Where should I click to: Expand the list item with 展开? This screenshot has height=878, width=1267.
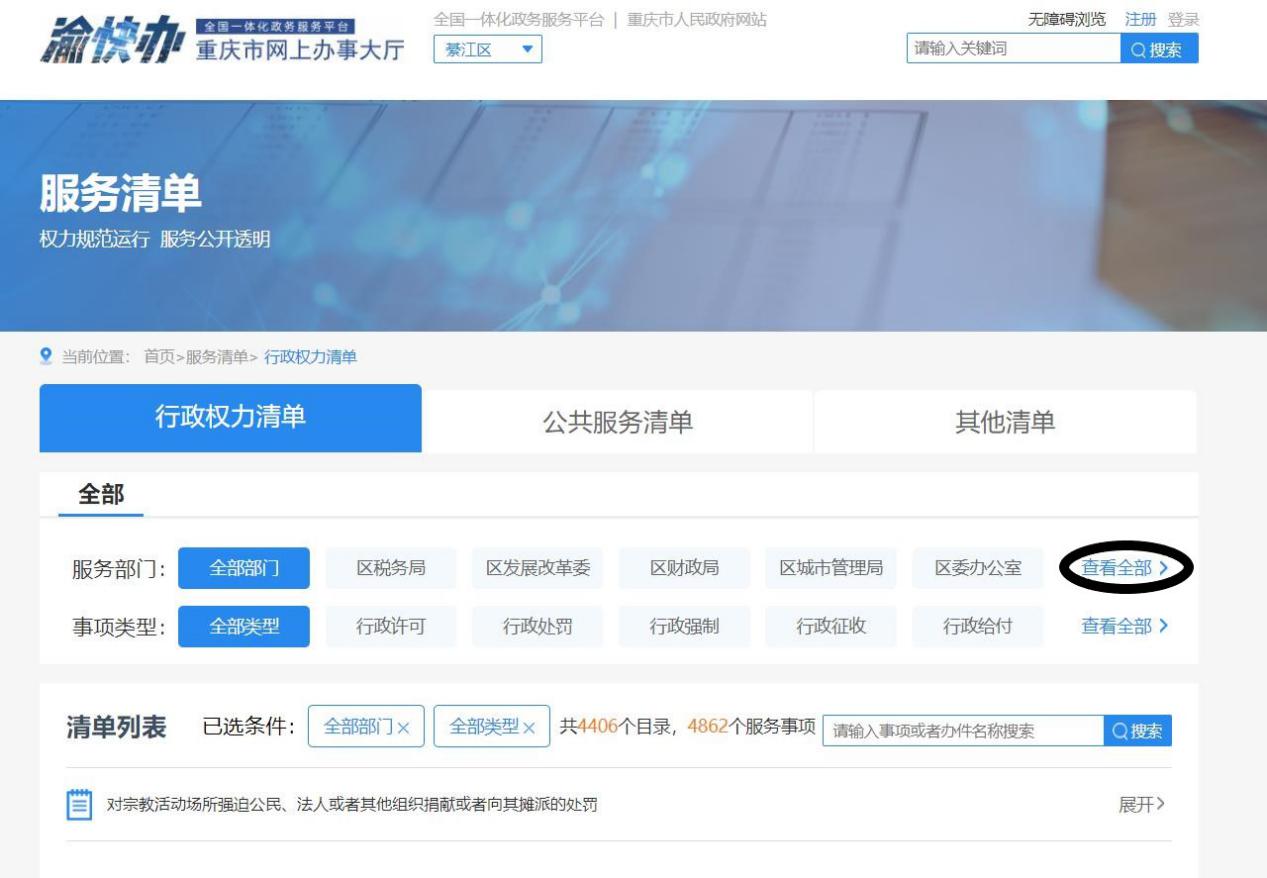click(1141, 805)
